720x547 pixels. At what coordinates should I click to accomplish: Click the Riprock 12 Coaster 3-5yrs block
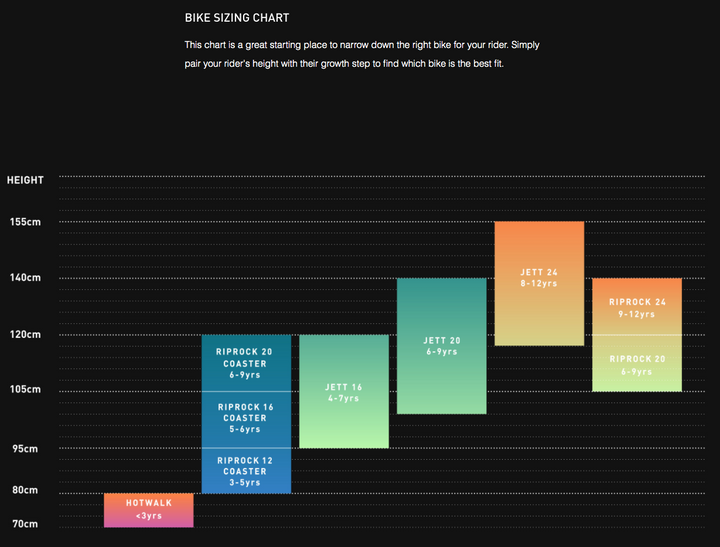coord(246,471)
